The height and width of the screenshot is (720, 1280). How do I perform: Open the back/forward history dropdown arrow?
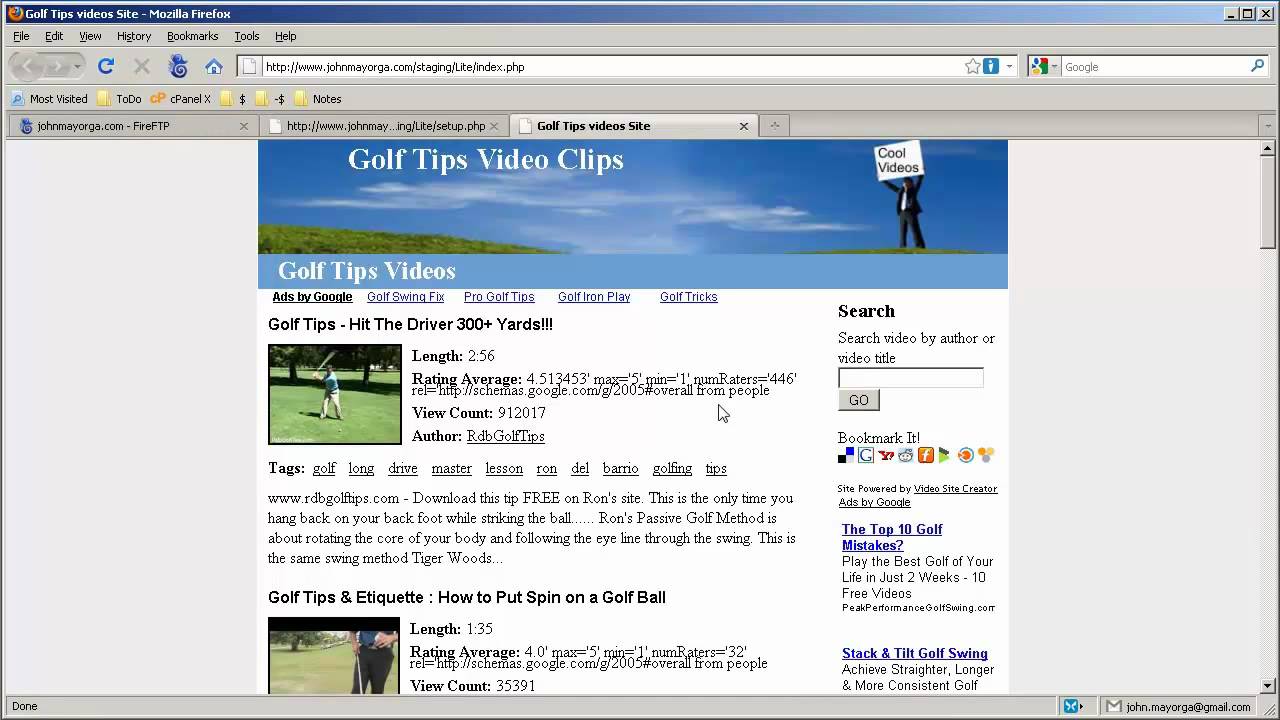tap(78, 67)
